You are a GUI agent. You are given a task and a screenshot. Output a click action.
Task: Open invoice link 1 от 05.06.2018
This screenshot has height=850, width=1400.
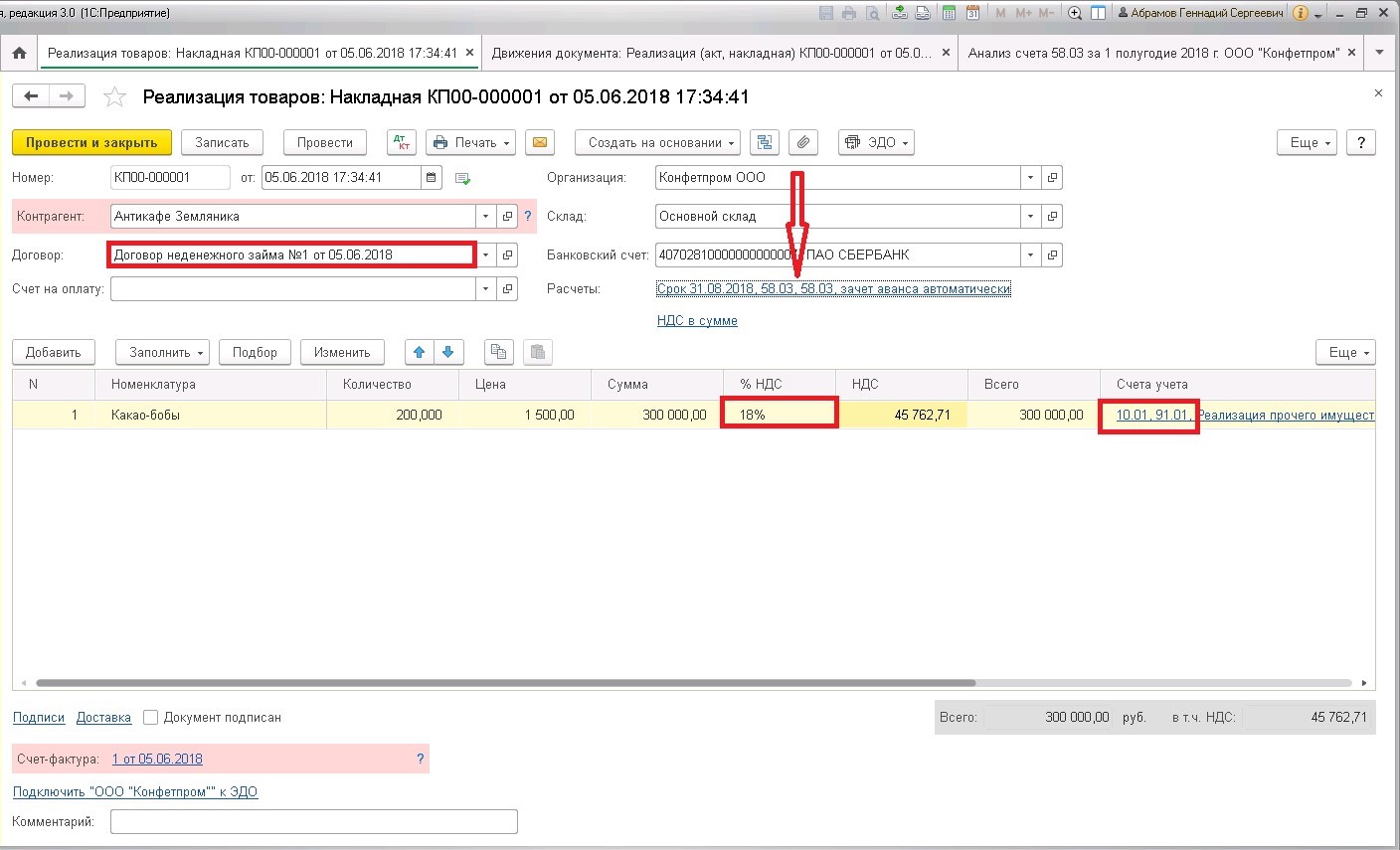[x=157, y=759]
